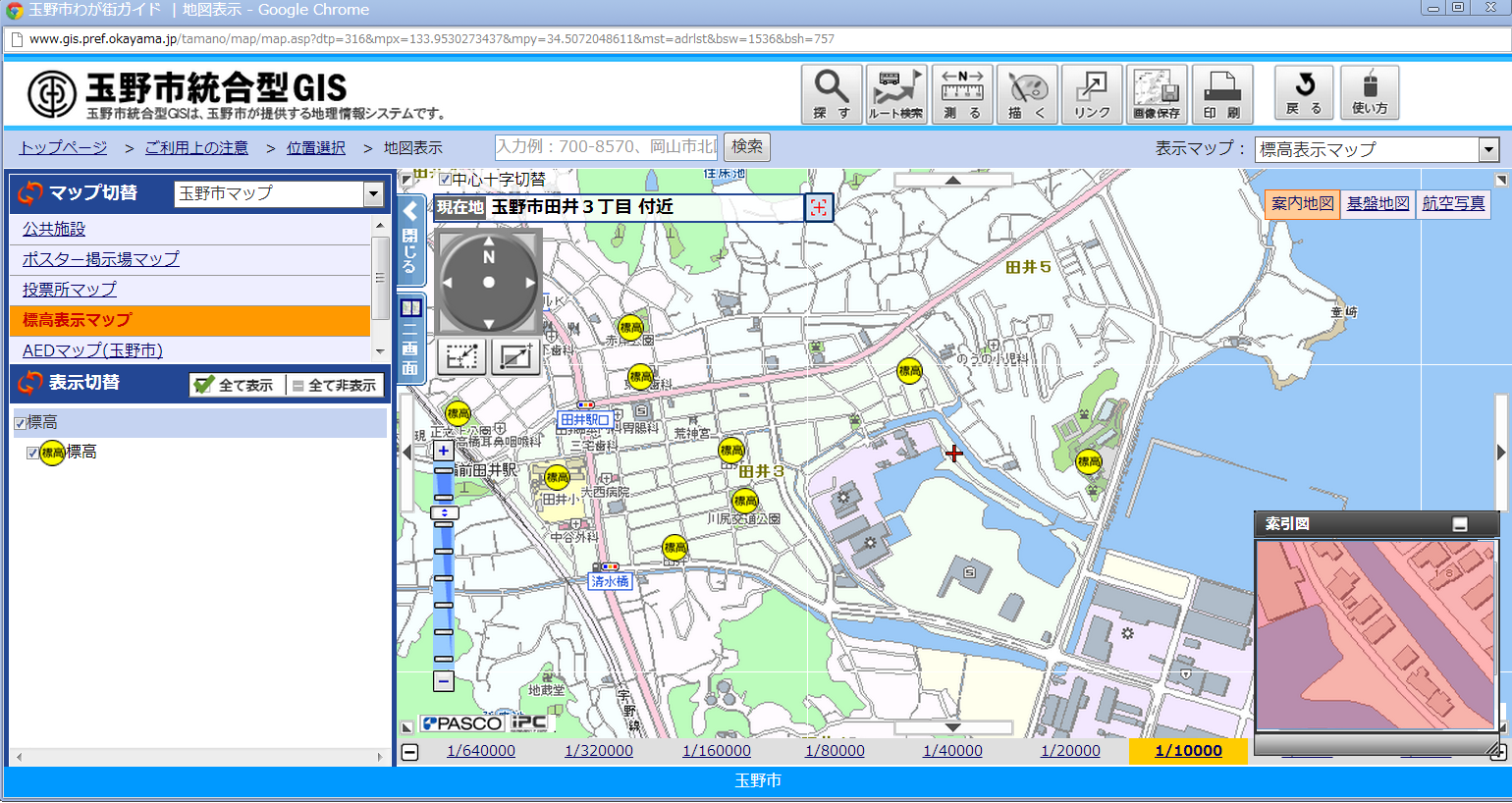Screen dimensions: 1512x803
Task: Set scale to 1/640000
Action: coord(481,751)
